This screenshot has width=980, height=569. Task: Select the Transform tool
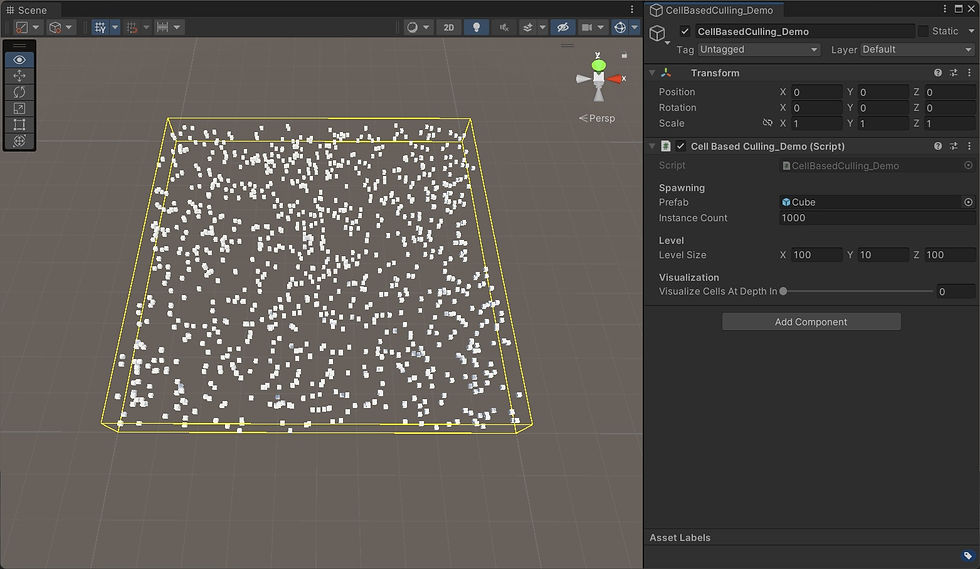[x=19, y=141]
